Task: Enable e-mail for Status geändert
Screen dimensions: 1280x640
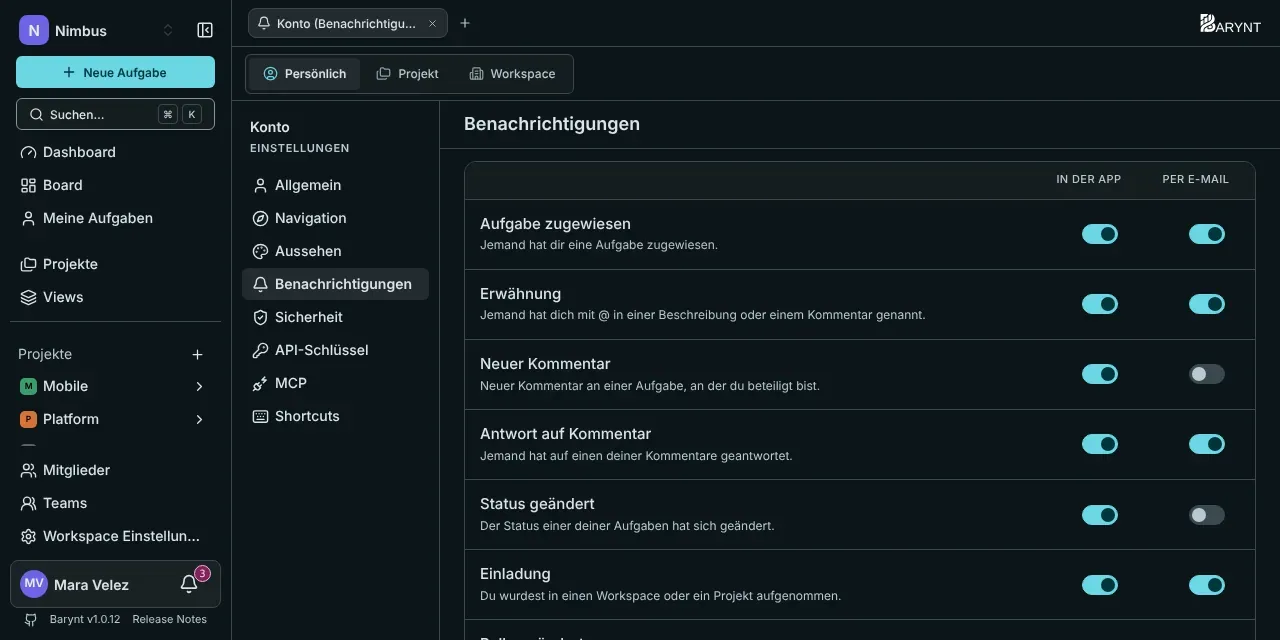Action: coord(1207,515)
